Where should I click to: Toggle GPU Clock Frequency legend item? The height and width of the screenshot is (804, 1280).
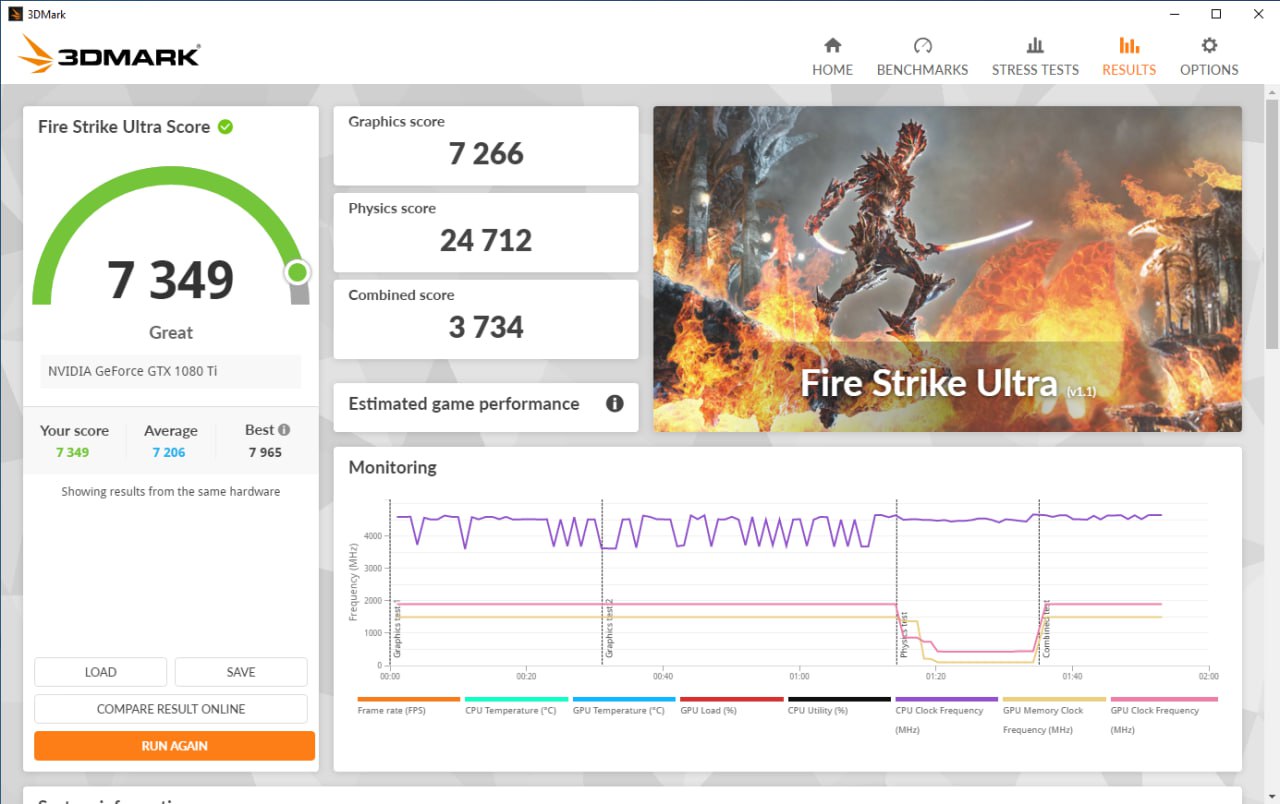click(1164, 716)
